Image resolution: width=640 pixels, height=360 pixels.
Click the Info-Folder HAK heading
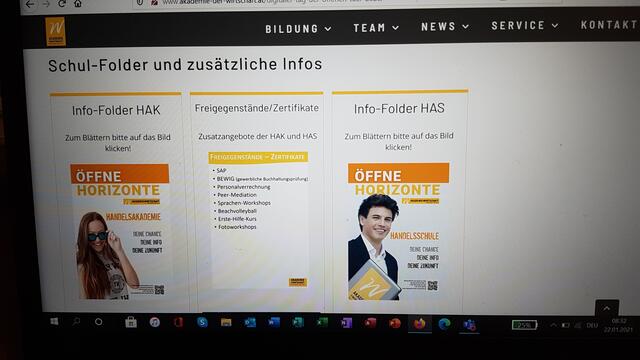(x=116, y=110)
